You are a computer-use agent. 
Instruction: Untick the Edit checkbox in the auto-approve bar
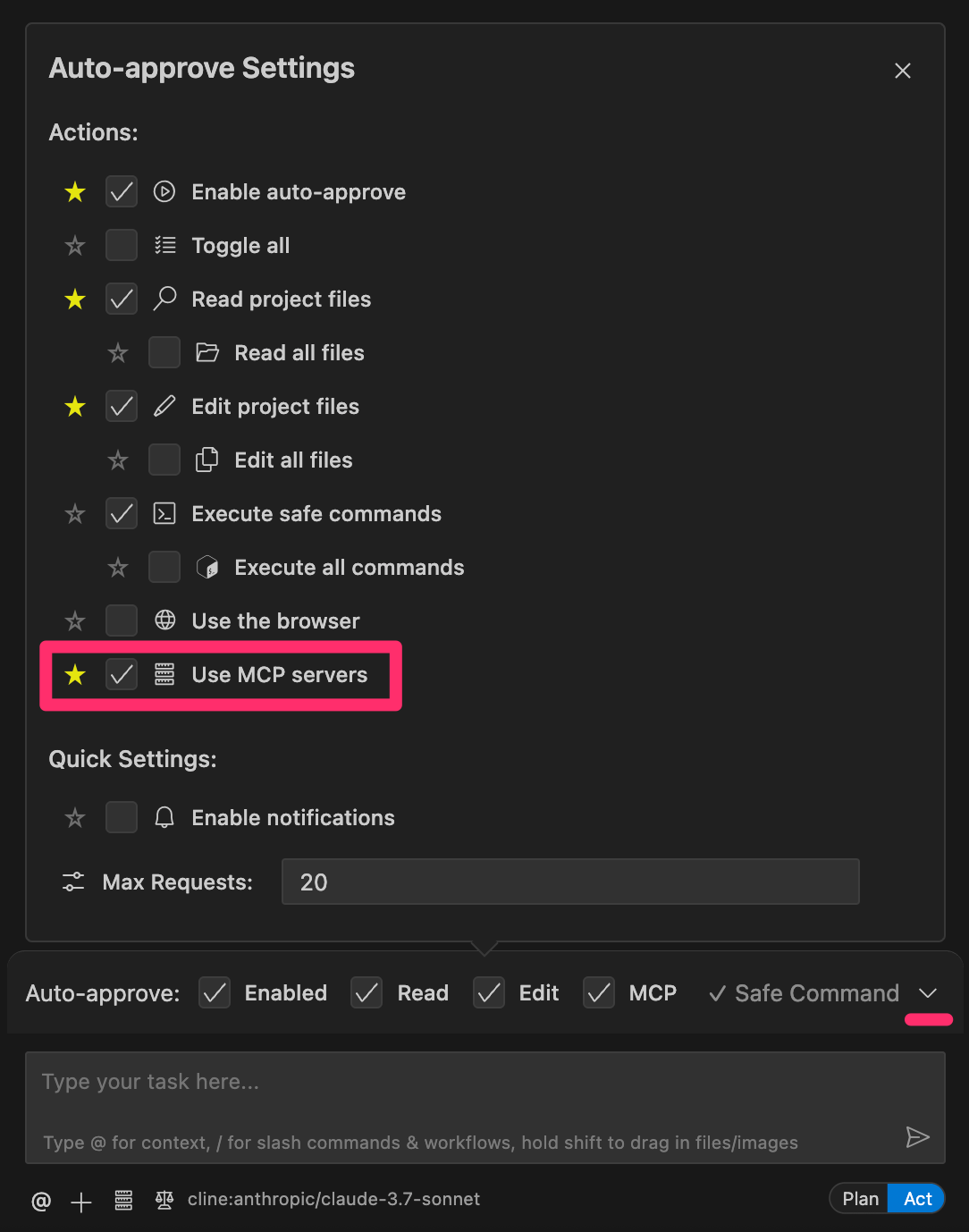(x=489, y=993)
